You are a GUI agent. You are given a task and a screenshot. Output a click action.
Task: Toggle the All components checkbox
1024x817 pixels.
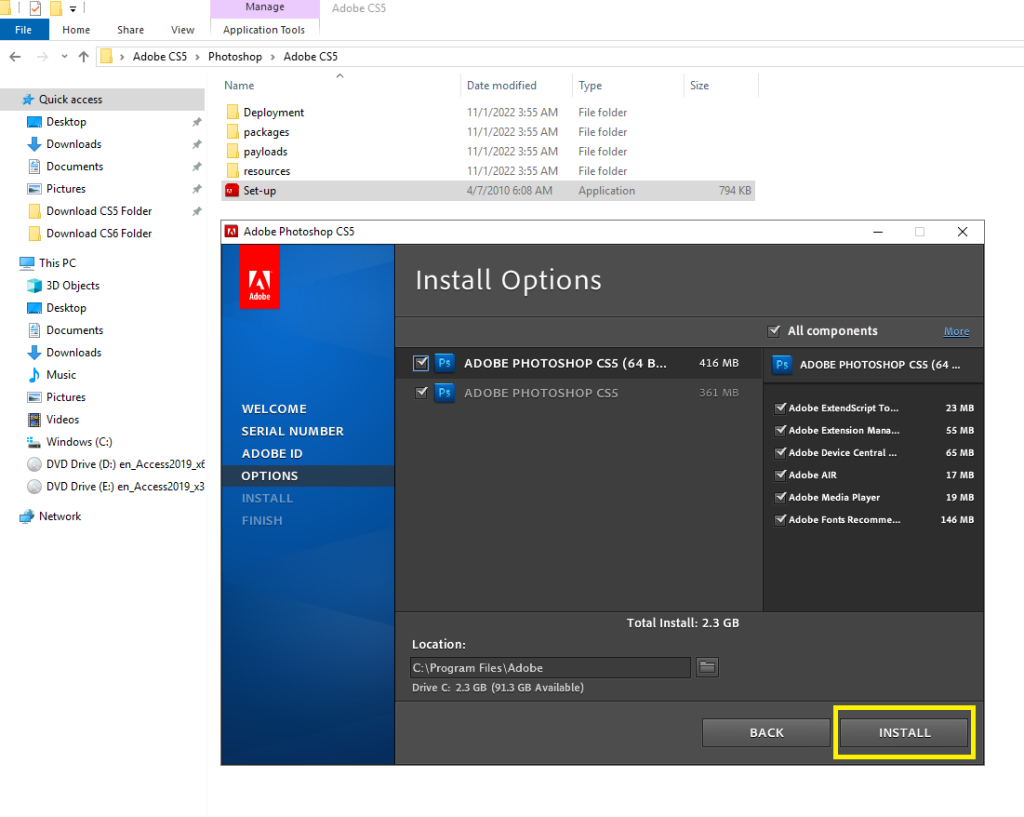774,331
